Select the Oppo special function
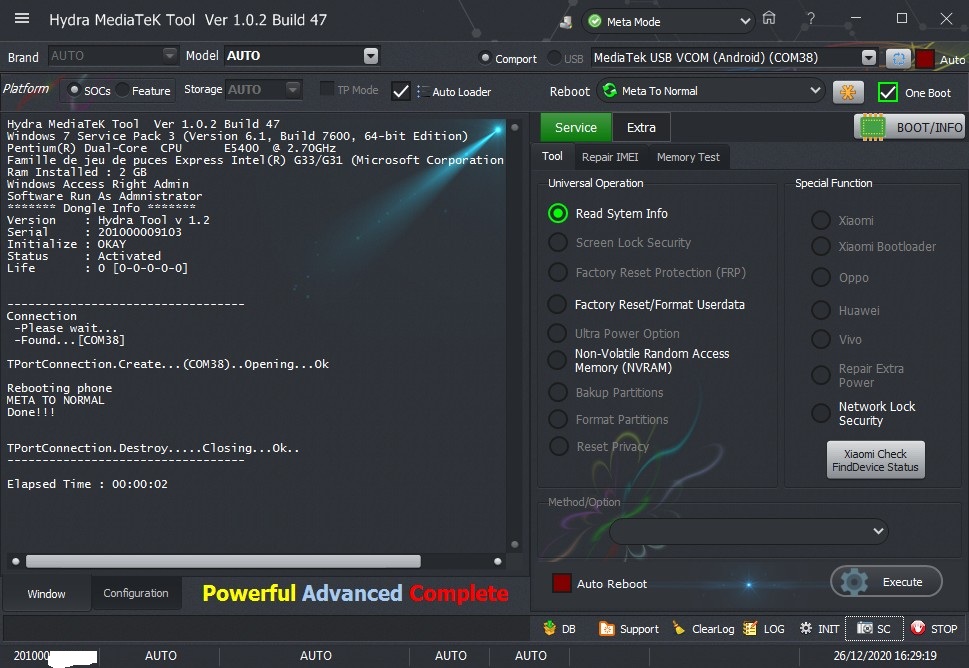 821,277
